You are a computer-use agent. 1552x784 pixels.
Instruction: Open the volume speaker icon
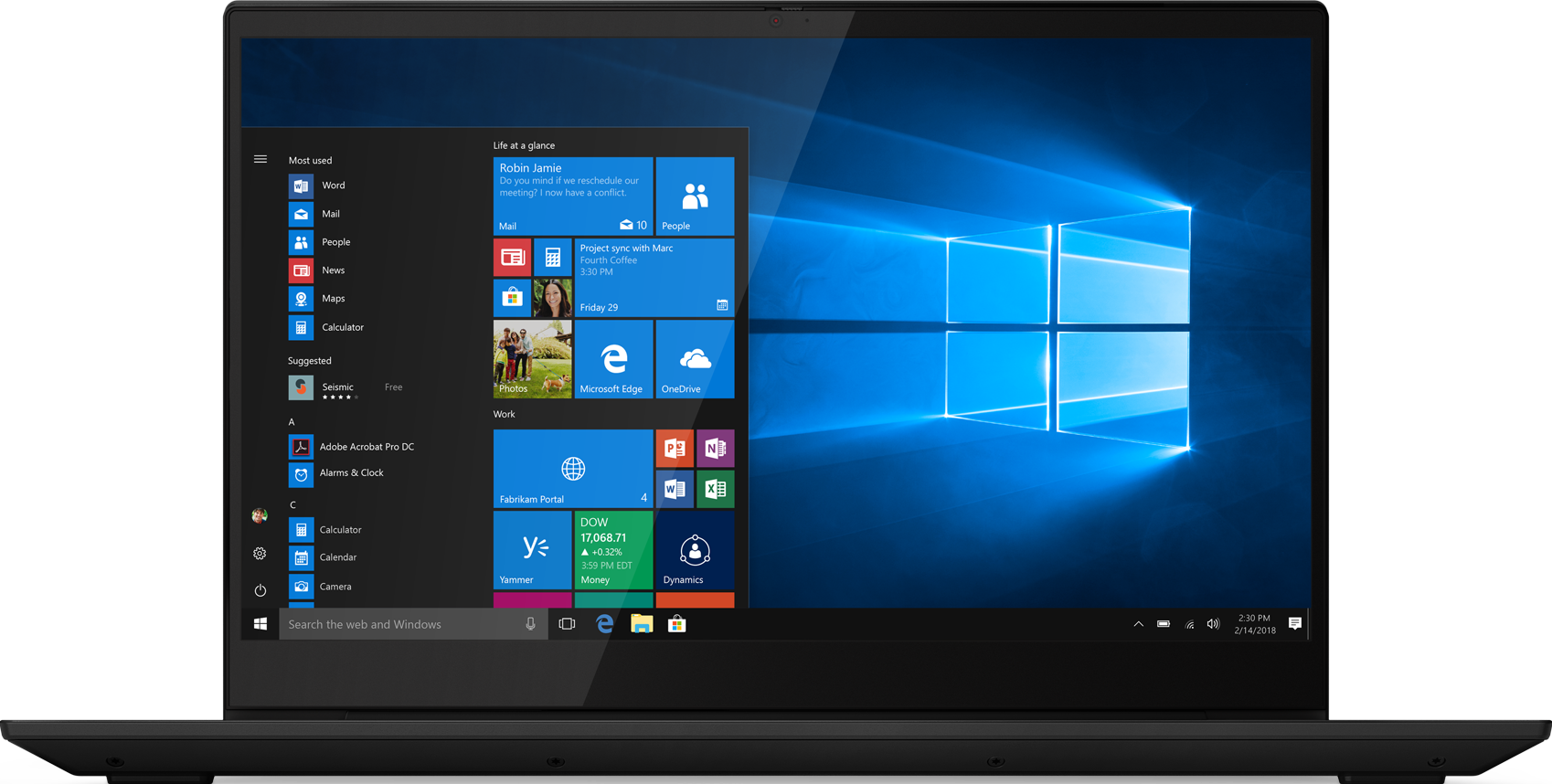1213,624
